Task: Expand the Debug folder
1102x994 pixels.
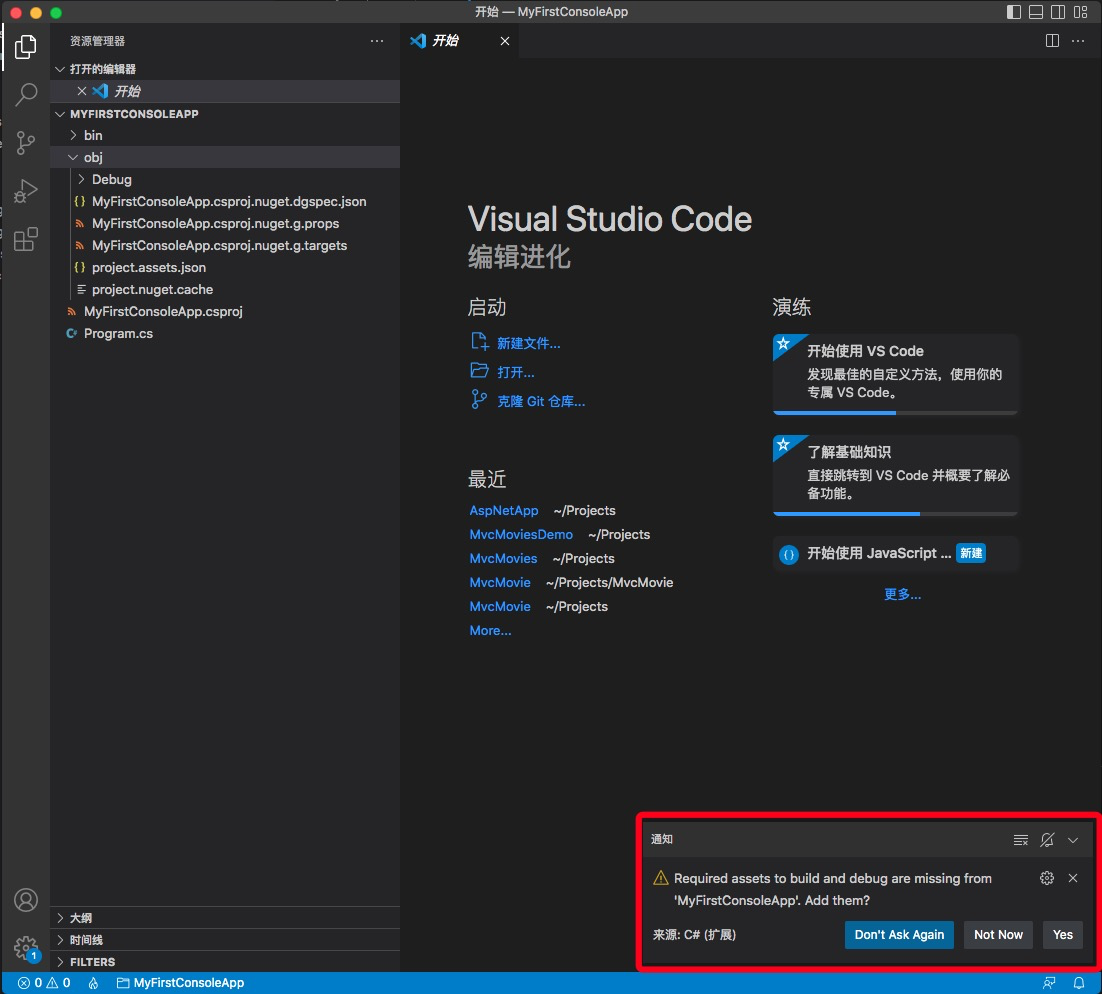Action: tap(225, 179)
